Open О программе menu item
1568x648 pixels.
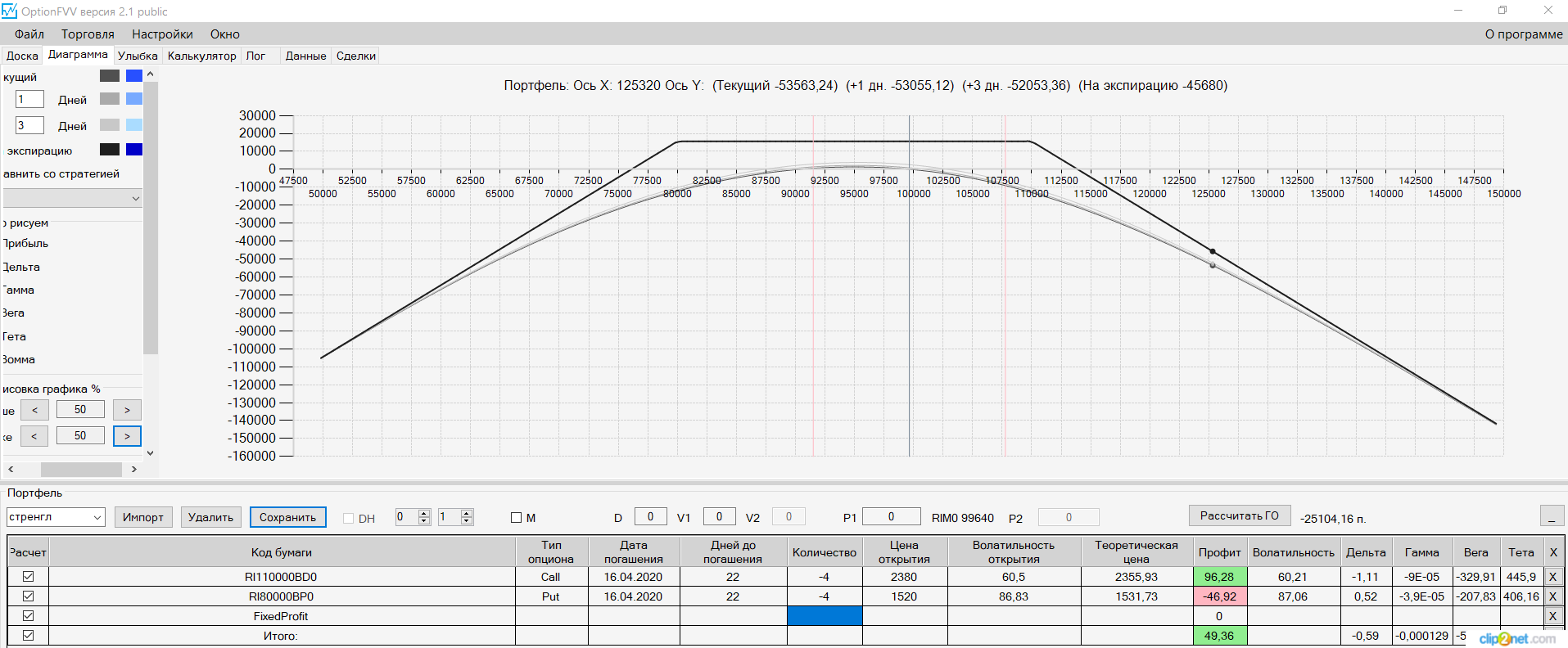1524,34
